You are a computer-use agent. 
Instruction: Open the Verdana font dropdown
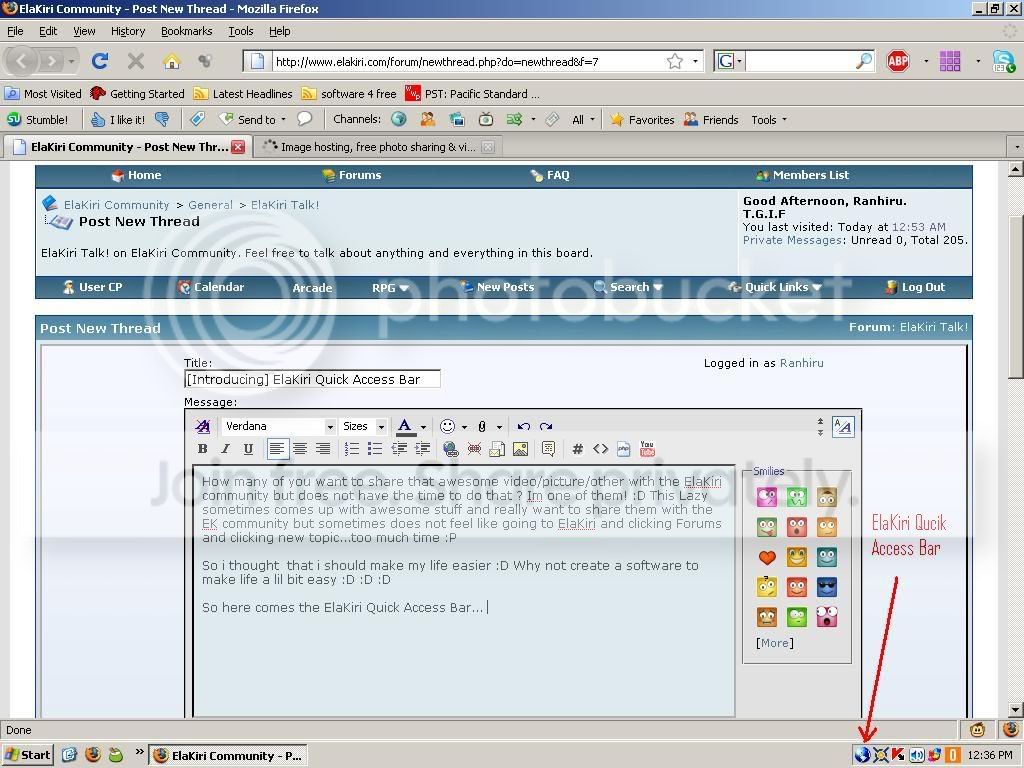tap(278, 426)
